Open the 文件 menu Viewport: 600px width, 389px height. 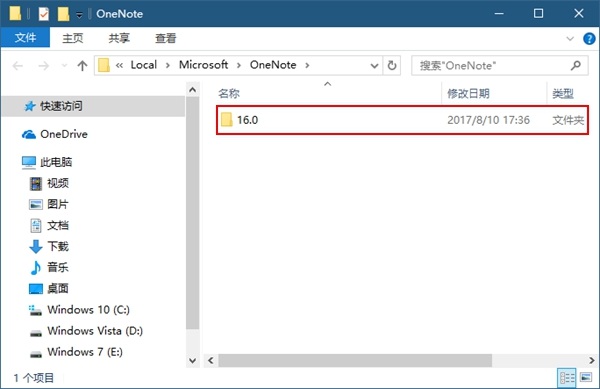(25, 37)
